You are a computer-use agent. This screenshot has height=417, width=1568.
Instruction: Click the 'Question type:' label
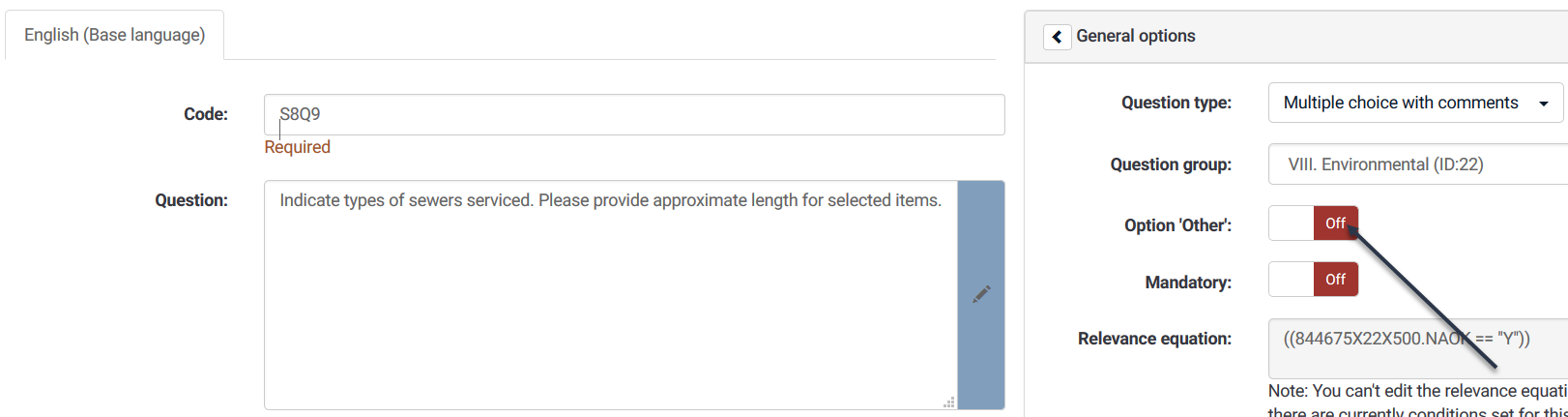pos(1176,103)
